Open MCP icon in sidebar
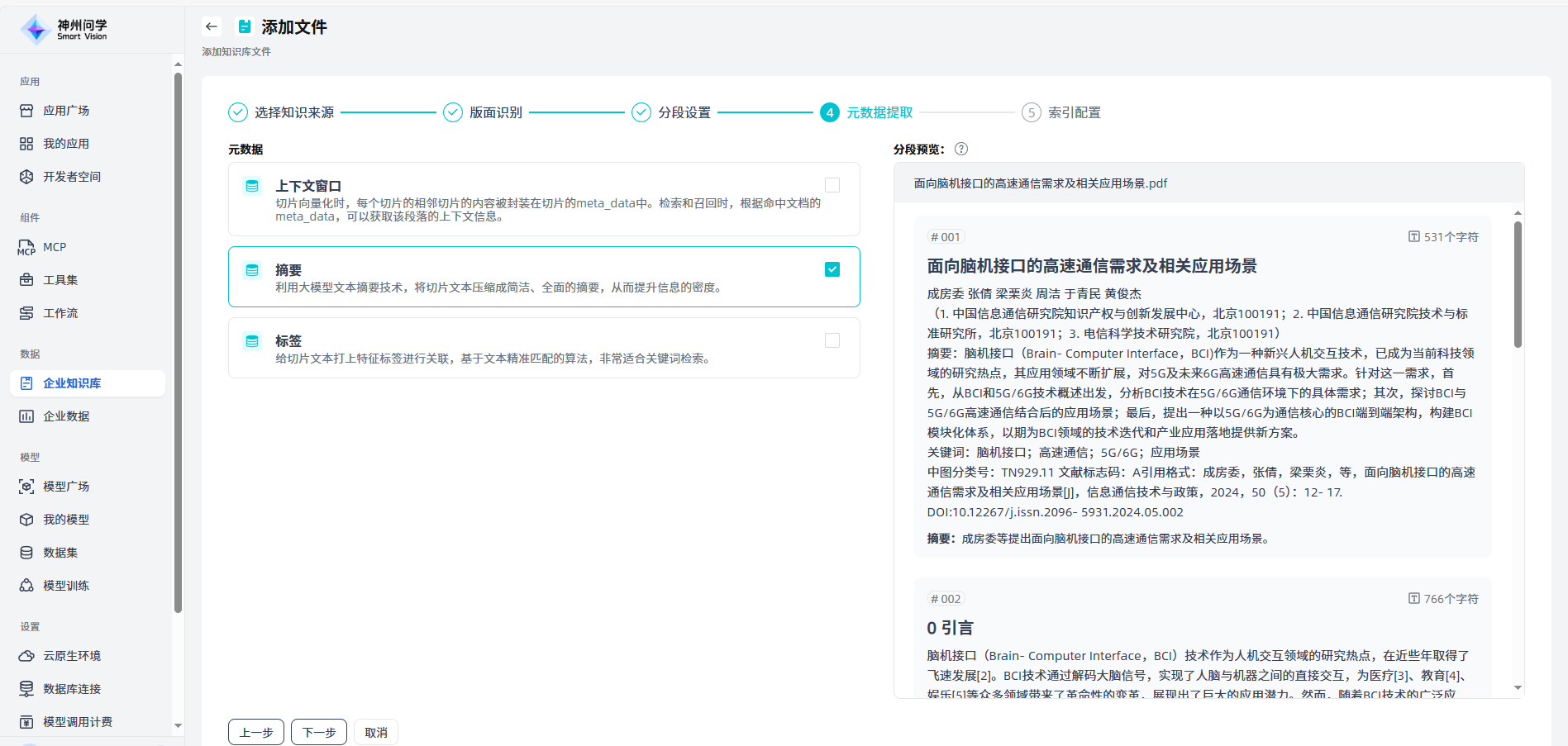 26,247
